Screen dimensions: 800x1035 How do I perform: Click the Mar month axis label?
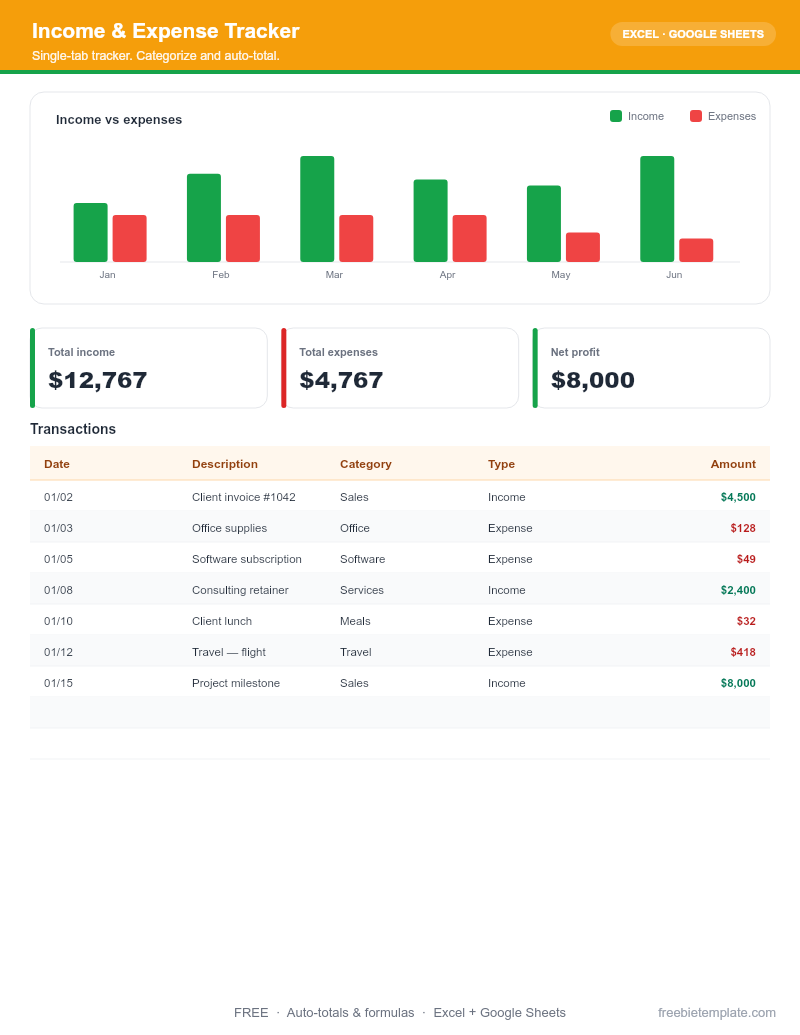(334, 275)
